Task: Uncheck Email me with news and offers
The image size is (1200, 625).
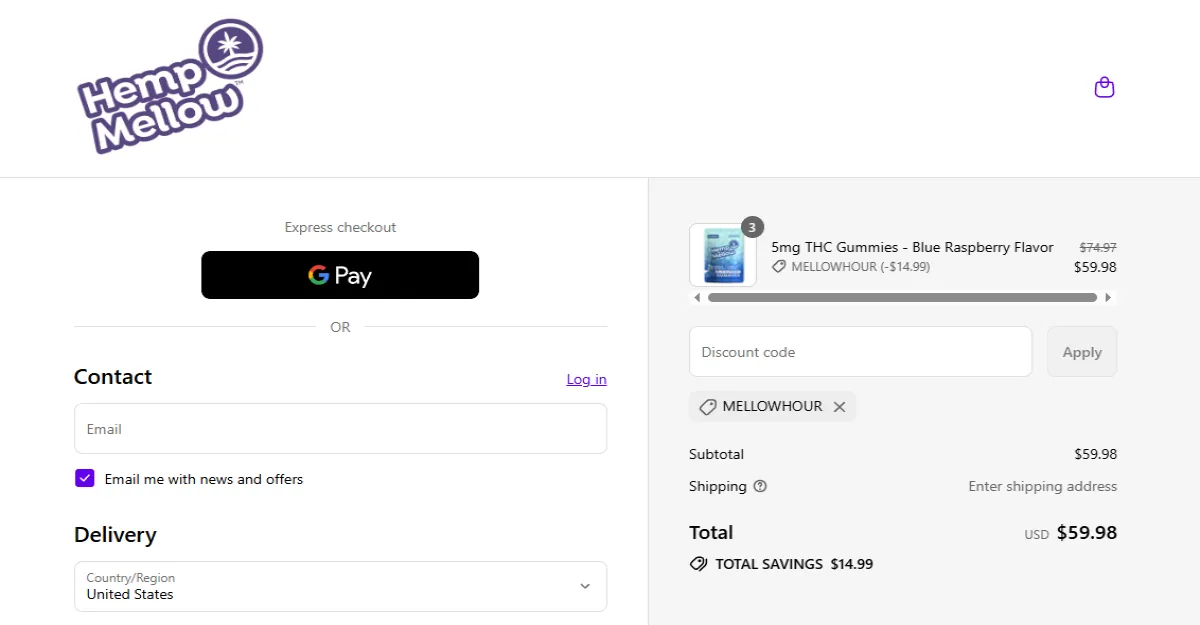Action: 84,477
